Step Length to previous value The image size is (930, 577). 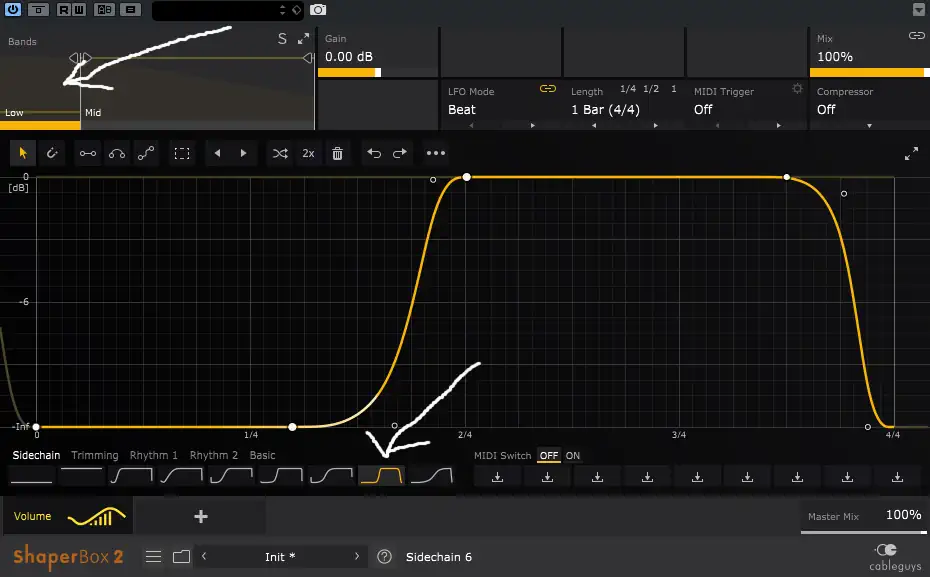point(594,125)
